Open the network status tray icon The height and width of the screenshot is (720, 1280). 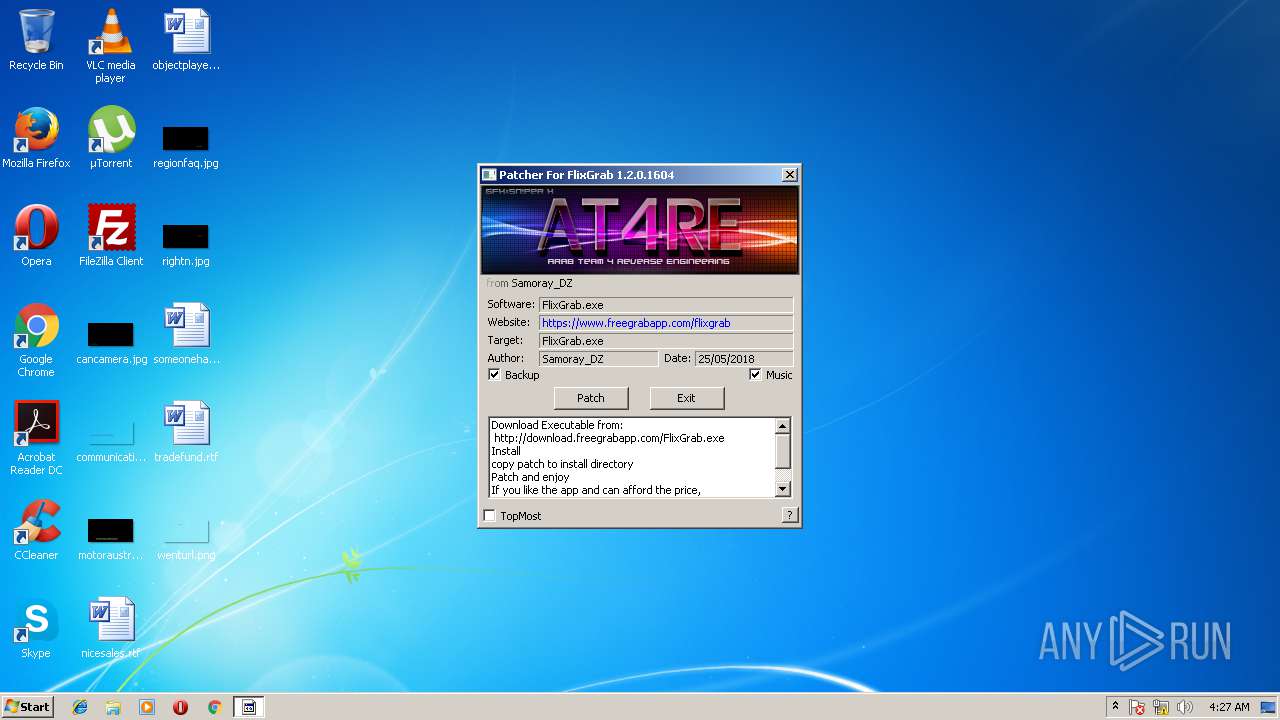point(1161,707)
